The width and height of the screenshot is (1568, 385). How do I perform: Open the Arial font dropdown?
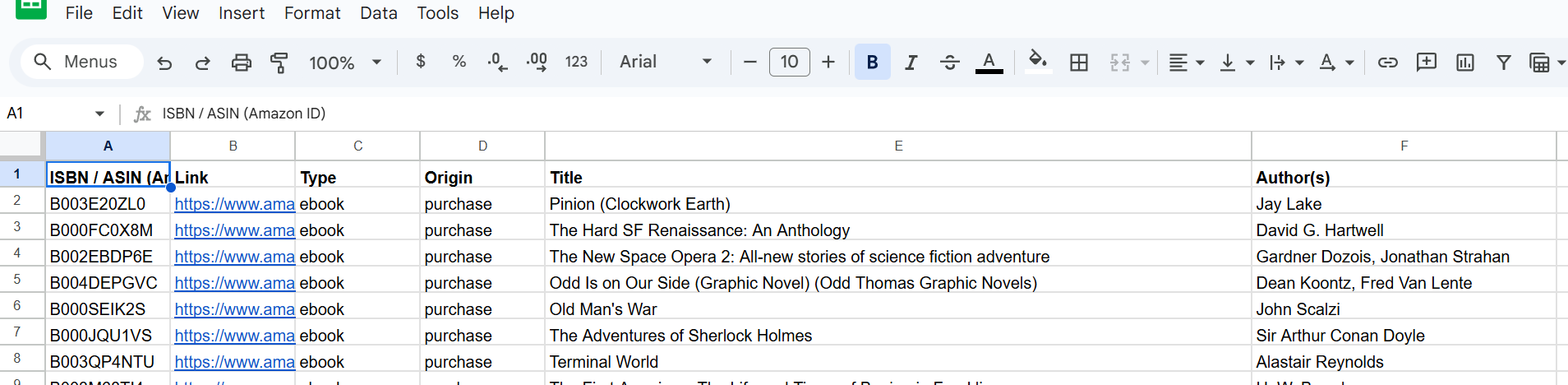pos(665,63)
